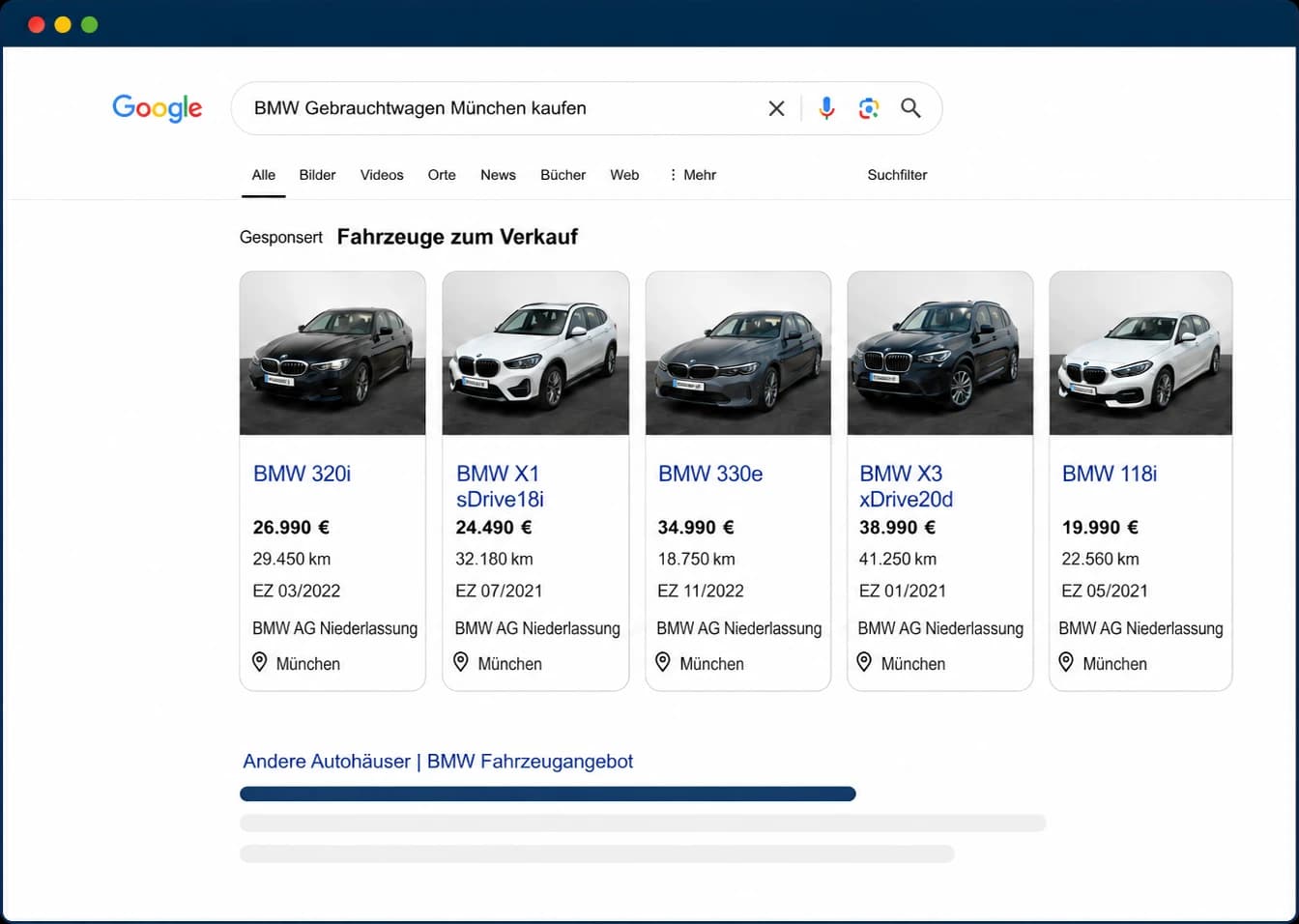Open the location pin on BMW 330e card
Screen dimensions: 1299x924
(663, 662)
